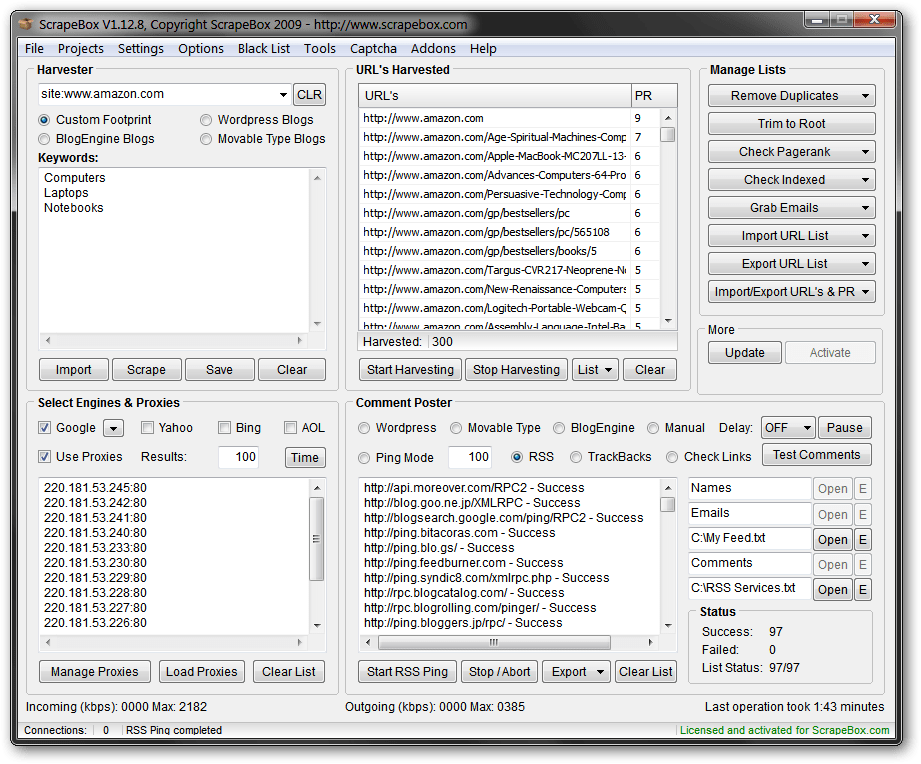
Task: Open the Import/Export URL's & PR dropdown
Action: (x=865, y=292)
